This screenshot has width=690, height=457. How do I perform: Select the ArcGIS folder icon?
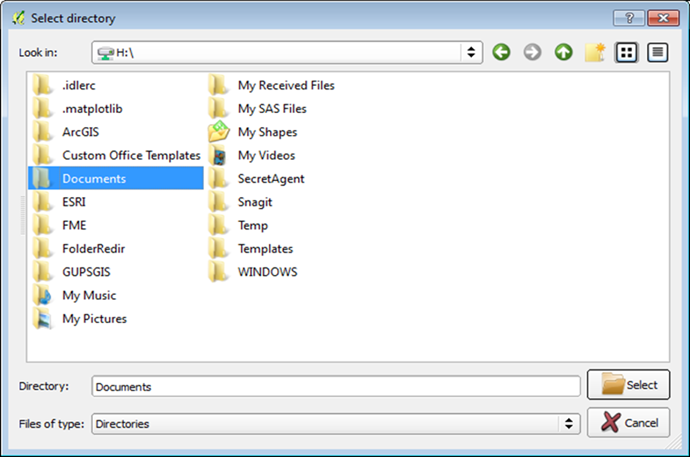click(43, 132)
